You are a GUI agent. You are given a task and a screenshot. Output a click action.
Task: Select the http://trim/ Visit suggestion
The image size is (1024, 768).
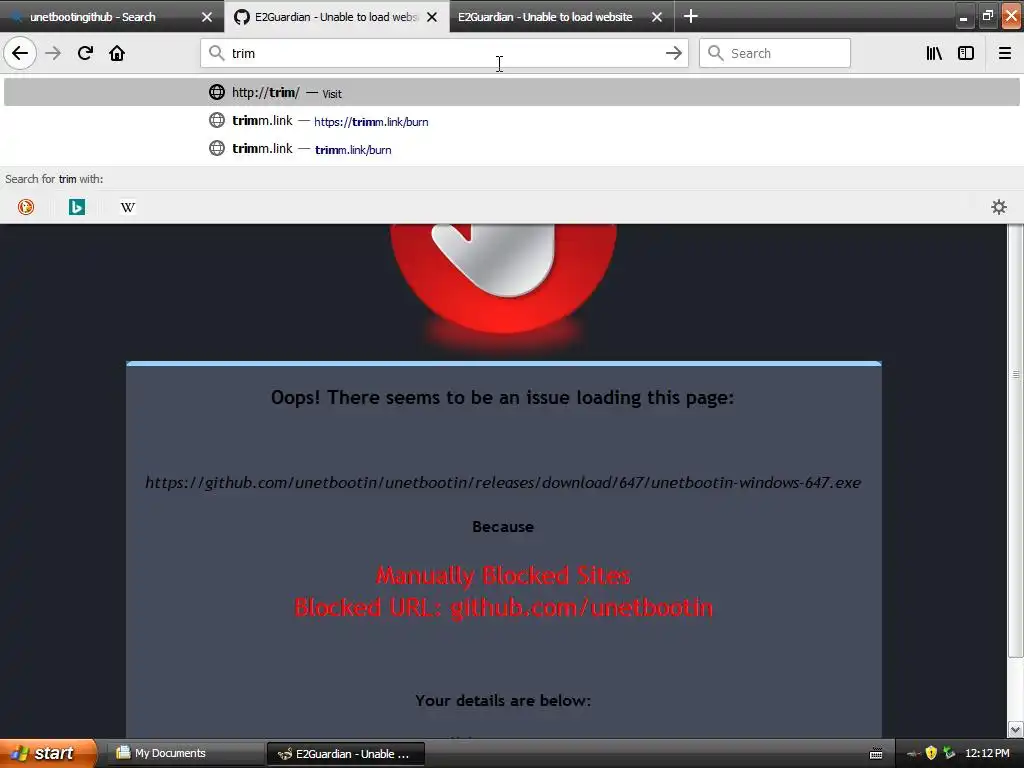point(511,92)
